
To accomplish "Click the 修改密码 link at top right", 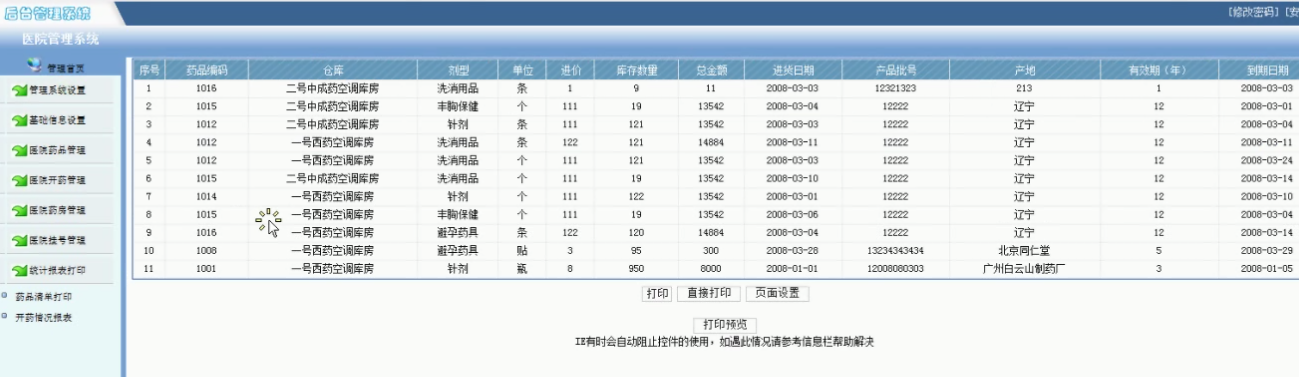I will pos(1253,11).
